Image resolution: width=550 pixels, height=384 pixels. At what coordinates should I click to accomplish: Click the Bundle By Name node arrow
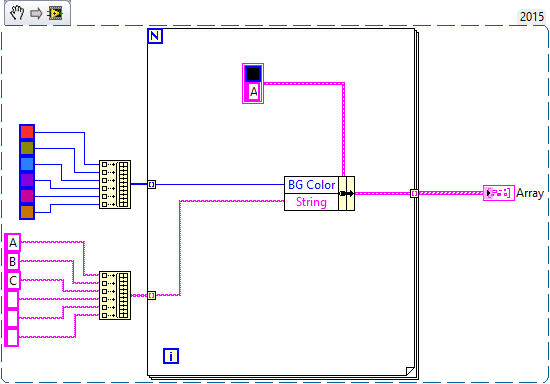[x=347, y=193]
